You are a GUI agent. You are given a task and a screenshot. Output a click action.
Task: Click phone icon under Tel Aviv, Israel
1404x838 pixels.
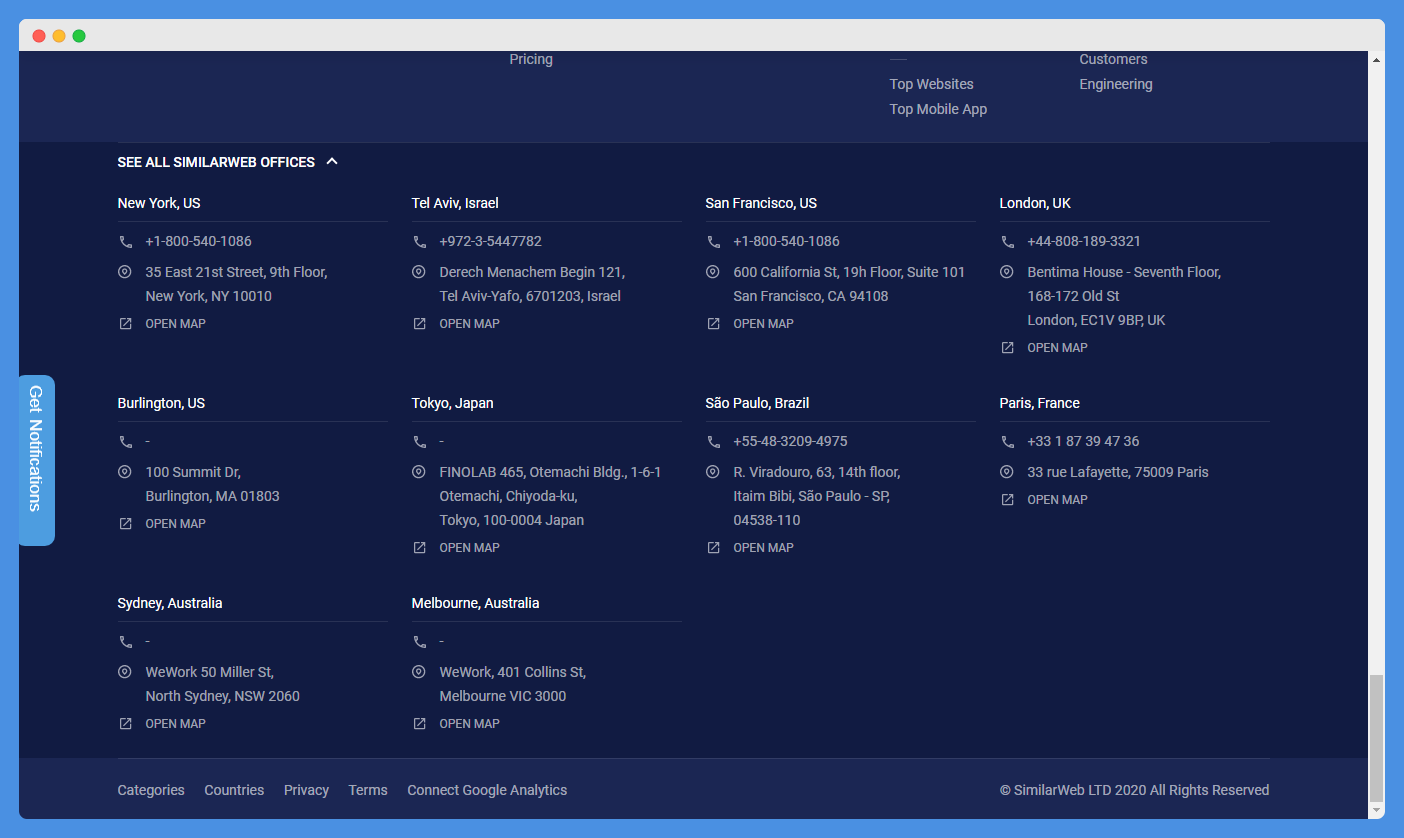(419, 242)
